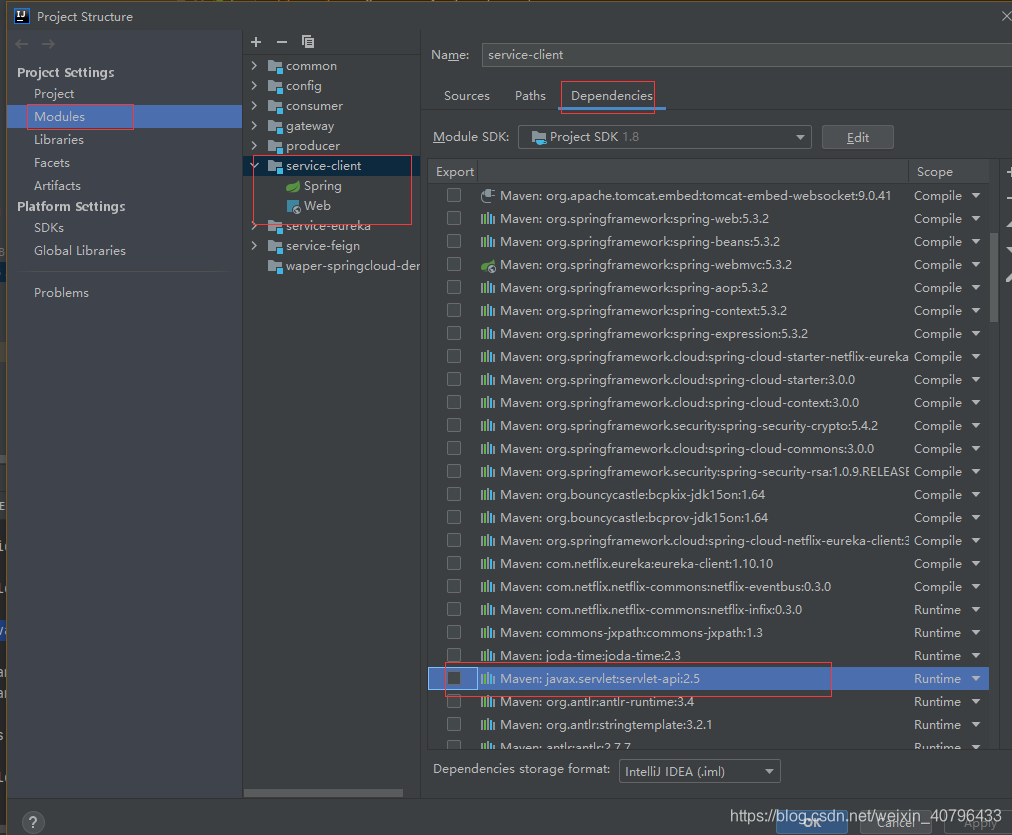This screenshot has width=1012, height=835.
Task: Click the Edit button next to Module SDK
Action: (856, 137)
